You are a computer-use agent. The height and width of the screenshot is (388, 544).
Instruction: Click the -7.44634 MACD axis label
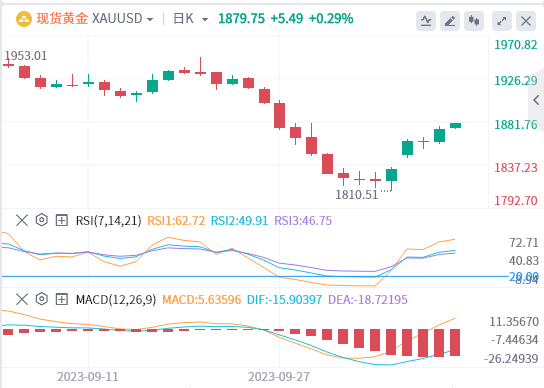click(515, 340)
